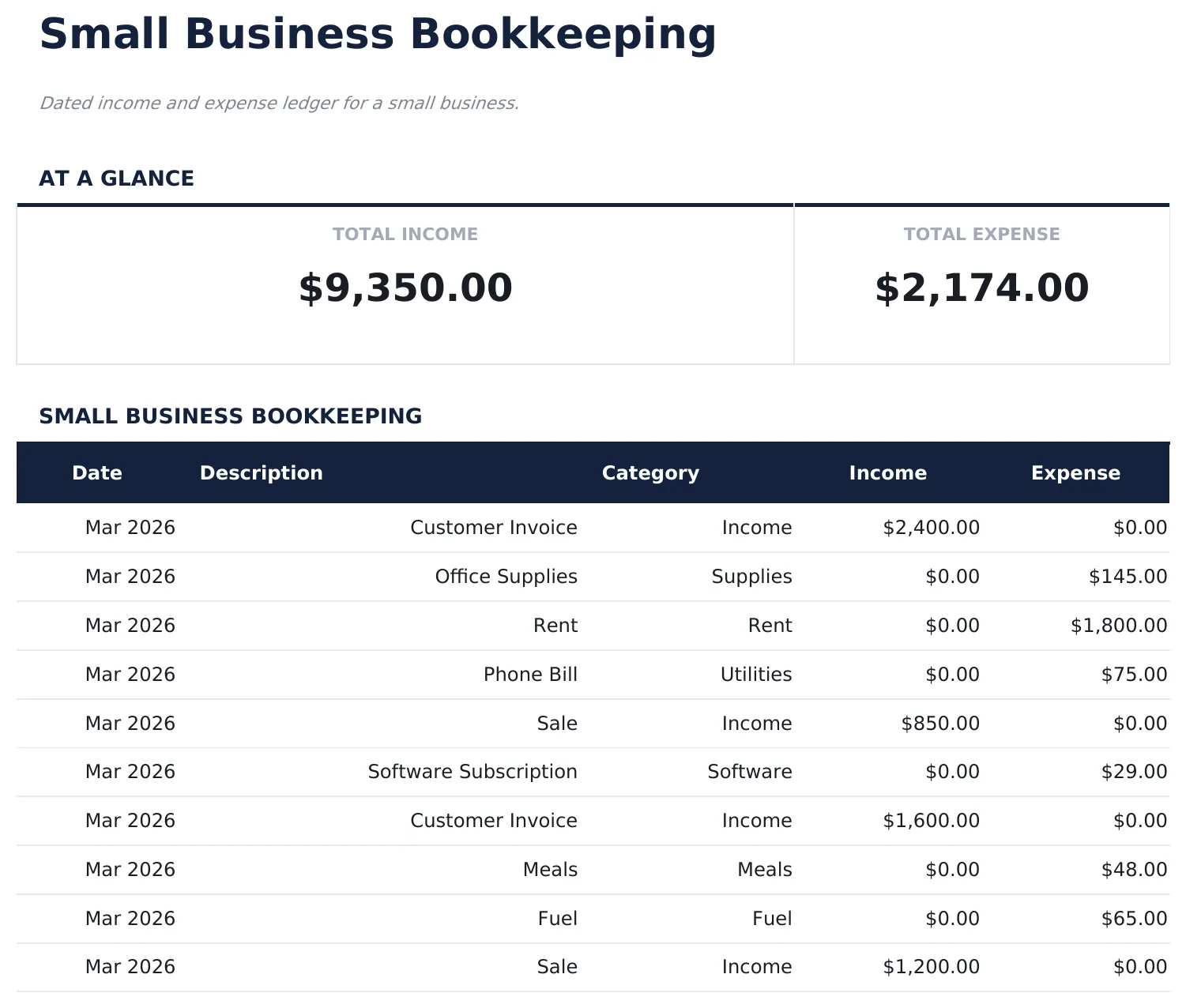Image resolution: width=1186 pixels, height=1008 pixels.
Task: Click the At A Glance section heading
Action: (x=117, y=178)
